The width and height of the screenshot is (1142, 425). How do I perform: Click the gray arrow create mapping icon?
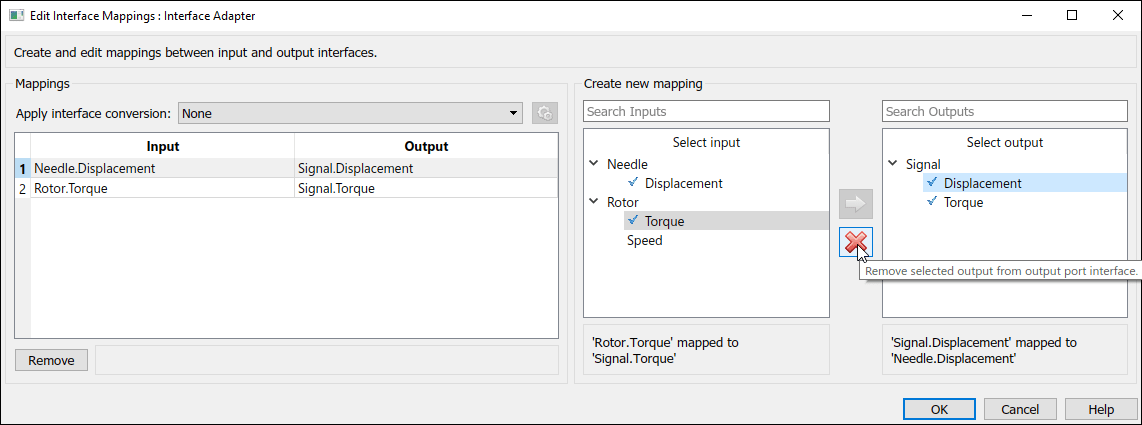(856, 204)
